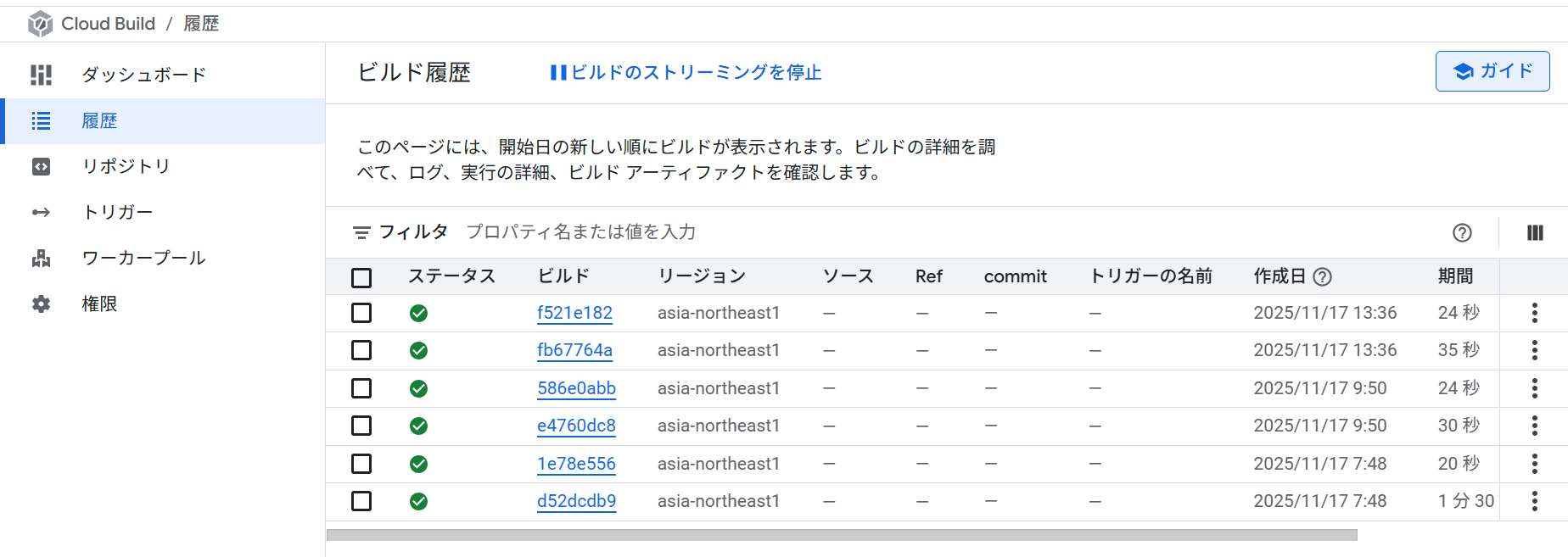Click the horizontal scrollbar below the table
Image resolution: width=1568 pixels, height=557 pixels.
point(842,535)
